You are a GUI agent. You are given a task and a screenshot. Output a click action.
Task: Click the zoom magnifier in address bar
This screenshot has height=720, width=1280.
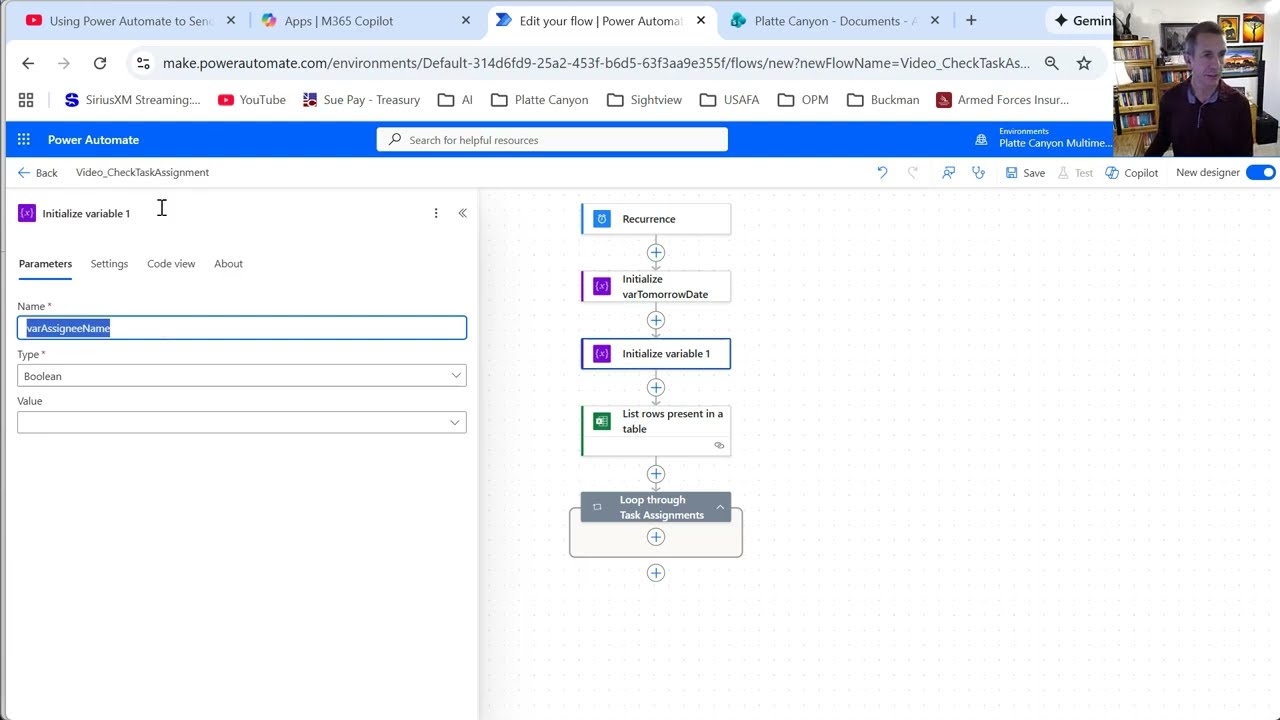pyautogui.click(x=1051, y=63)
